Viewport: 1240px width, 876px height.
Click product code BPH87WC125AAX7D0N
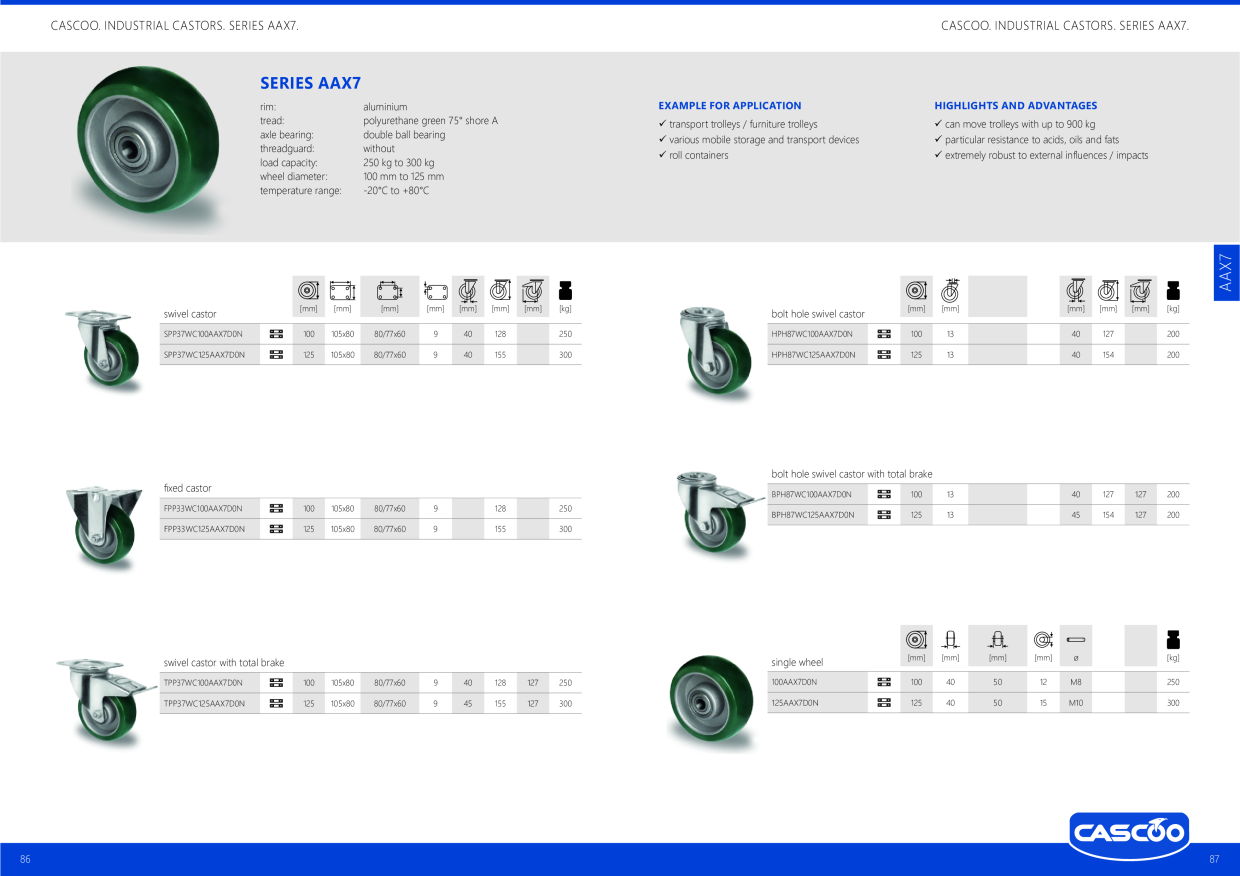(812, 515)
